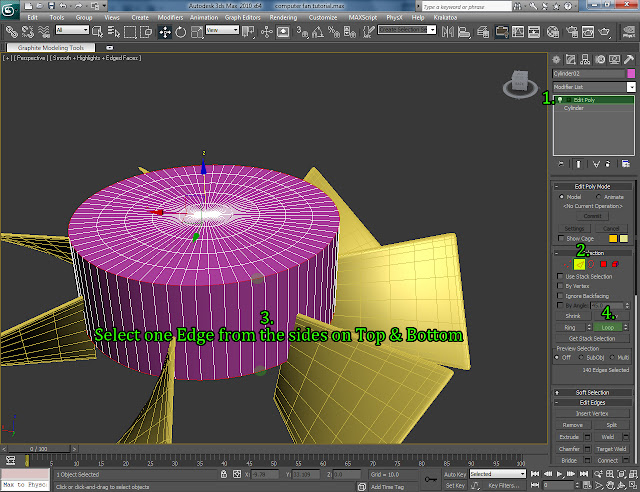This screenshot has height=492, width=640.
Task: Click the pink object color swatch
Action: [x=630, y=73]
